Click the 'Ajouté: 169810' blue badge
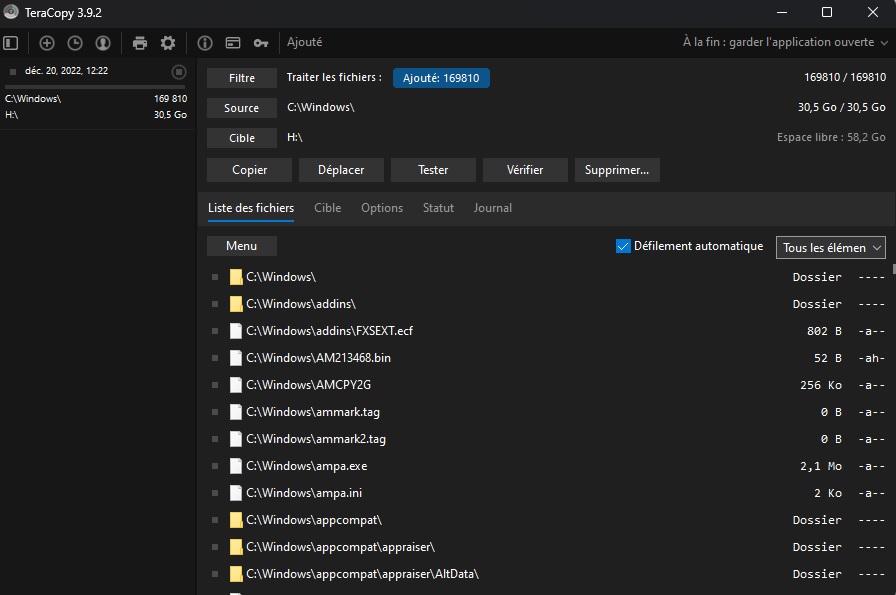This screenshot has width=896, height=595. click(441, 78)
